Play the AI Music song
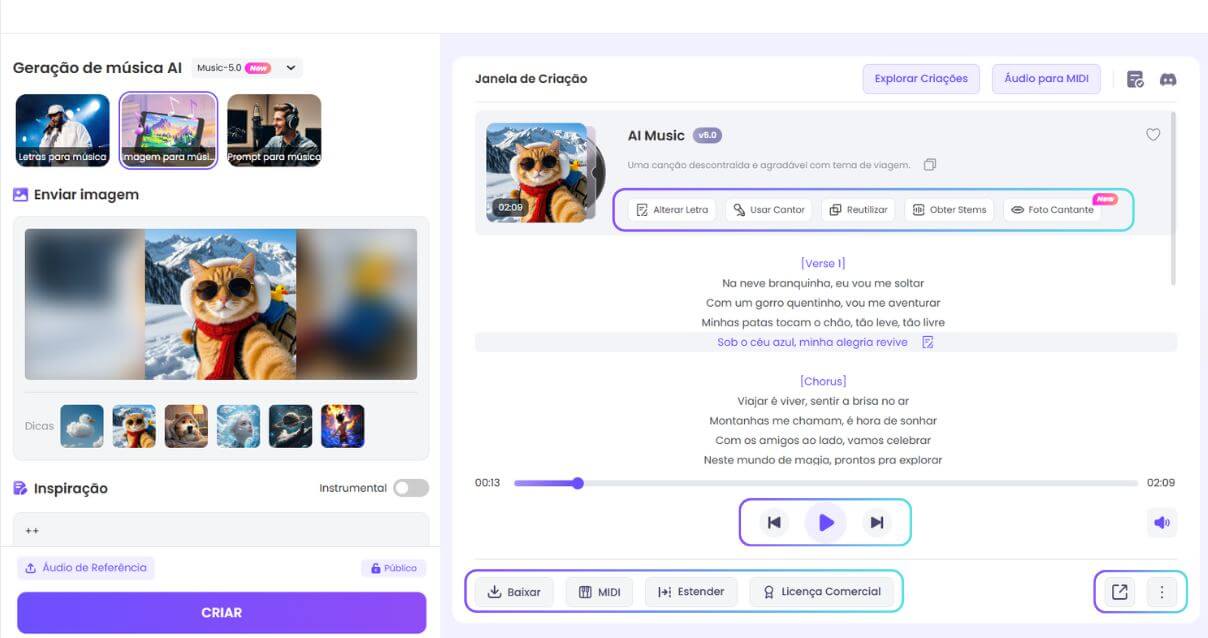Screen dimensions: 1208x638 (824, 522)
